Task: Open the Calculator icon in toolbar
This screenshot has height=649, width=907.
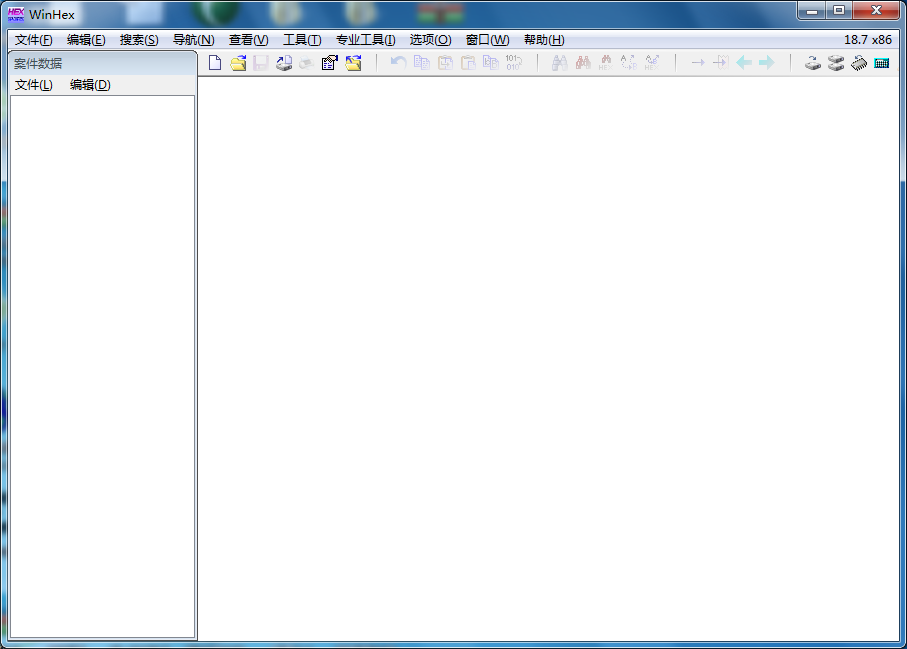Action: pyautogui.click(x=882, y=63)
